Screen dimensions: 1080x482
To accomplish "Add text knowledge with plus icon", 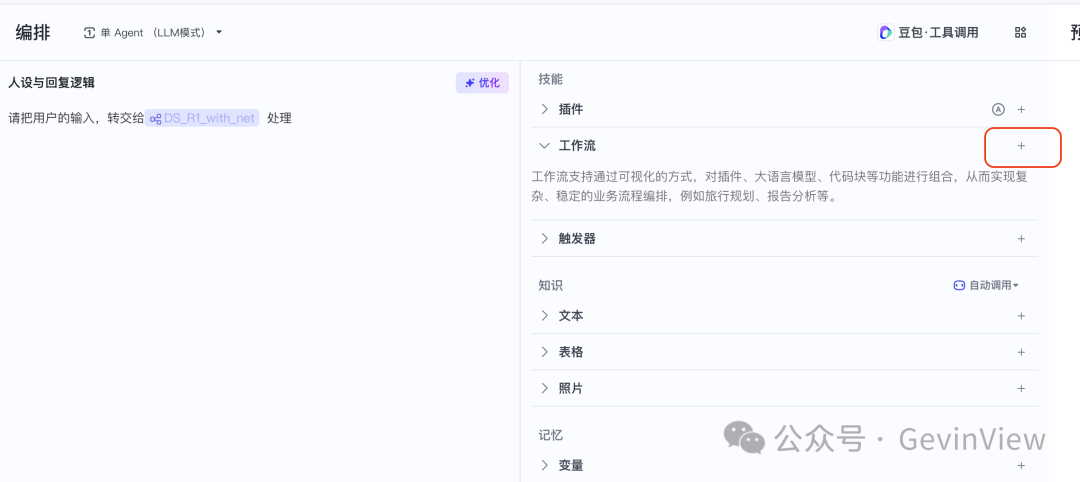I will (1021, 316).
